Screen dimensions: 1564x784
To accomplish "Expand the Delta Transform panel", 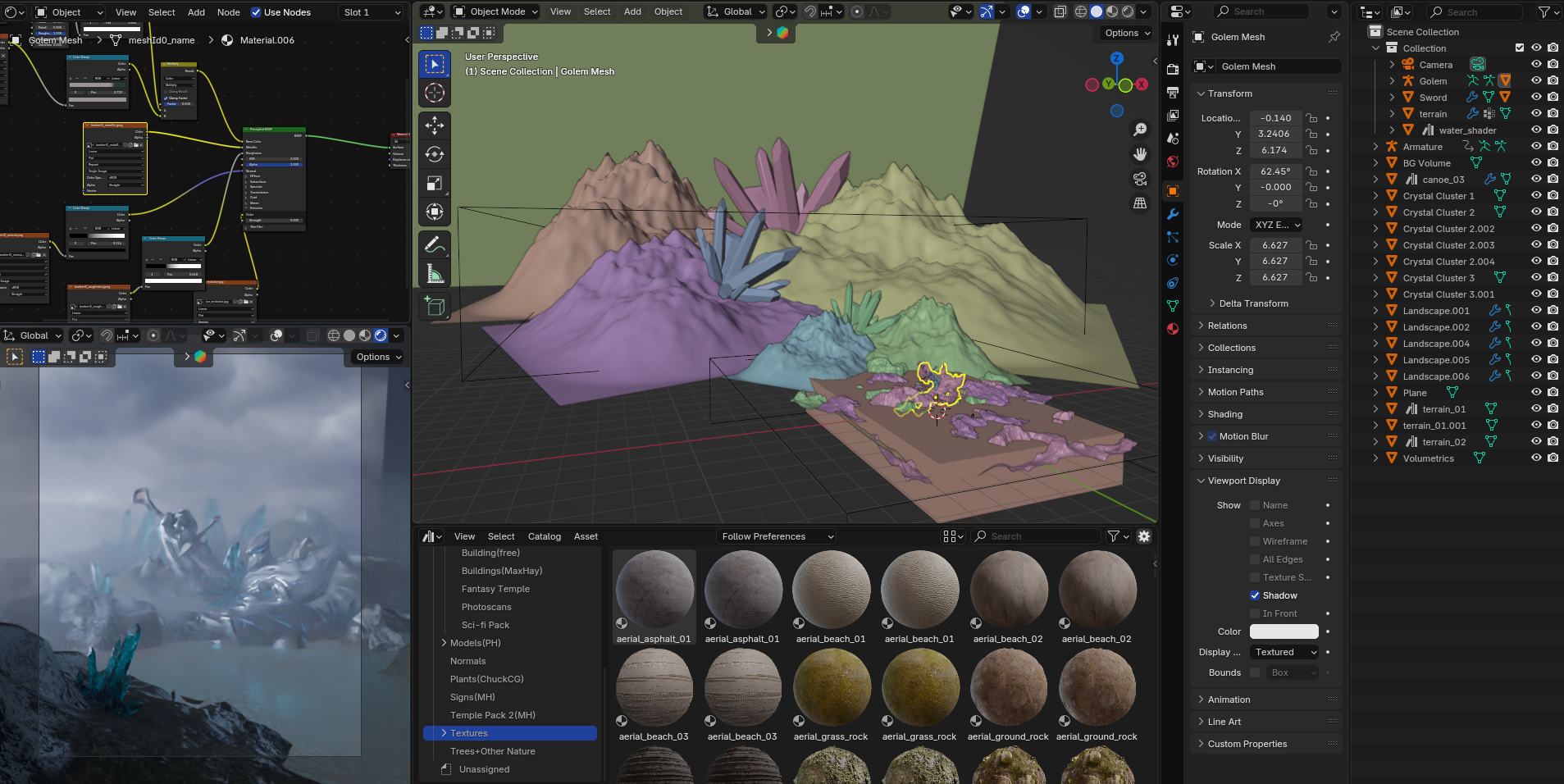I will pyautogui.click(x=1253, y=303).
